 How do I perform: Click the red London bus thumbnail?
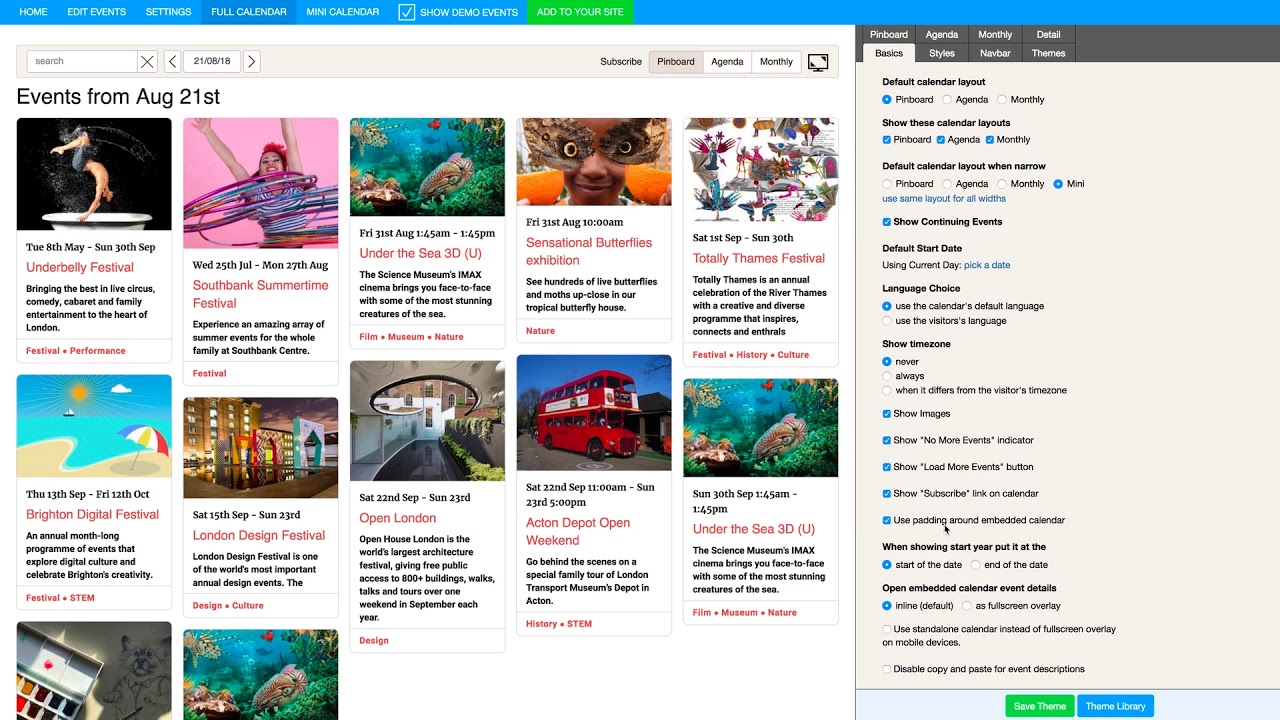pyautogui.click(x=594, y=413)
